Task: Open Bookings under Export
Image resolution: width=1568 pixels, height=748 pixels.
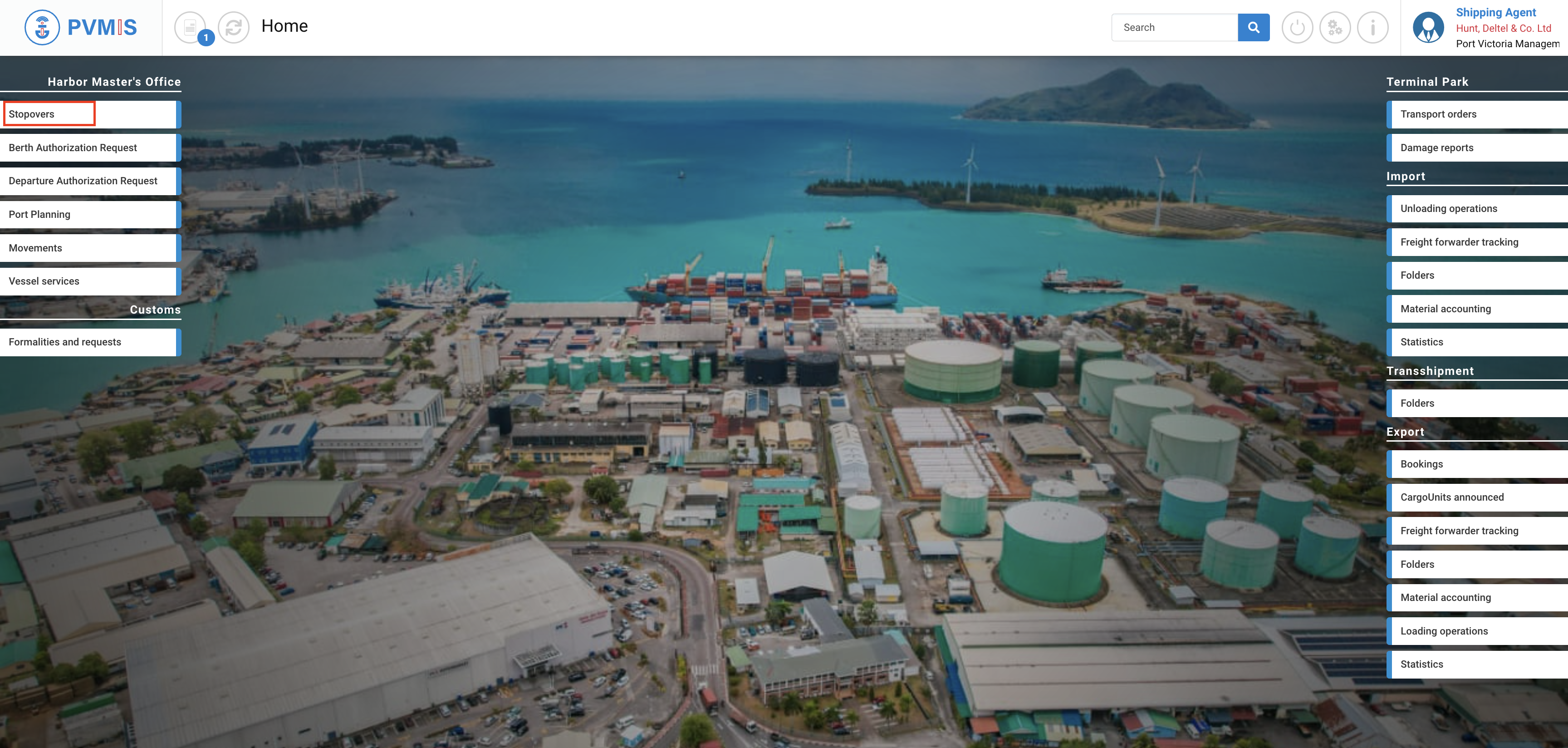Action: click(1421, 464)
